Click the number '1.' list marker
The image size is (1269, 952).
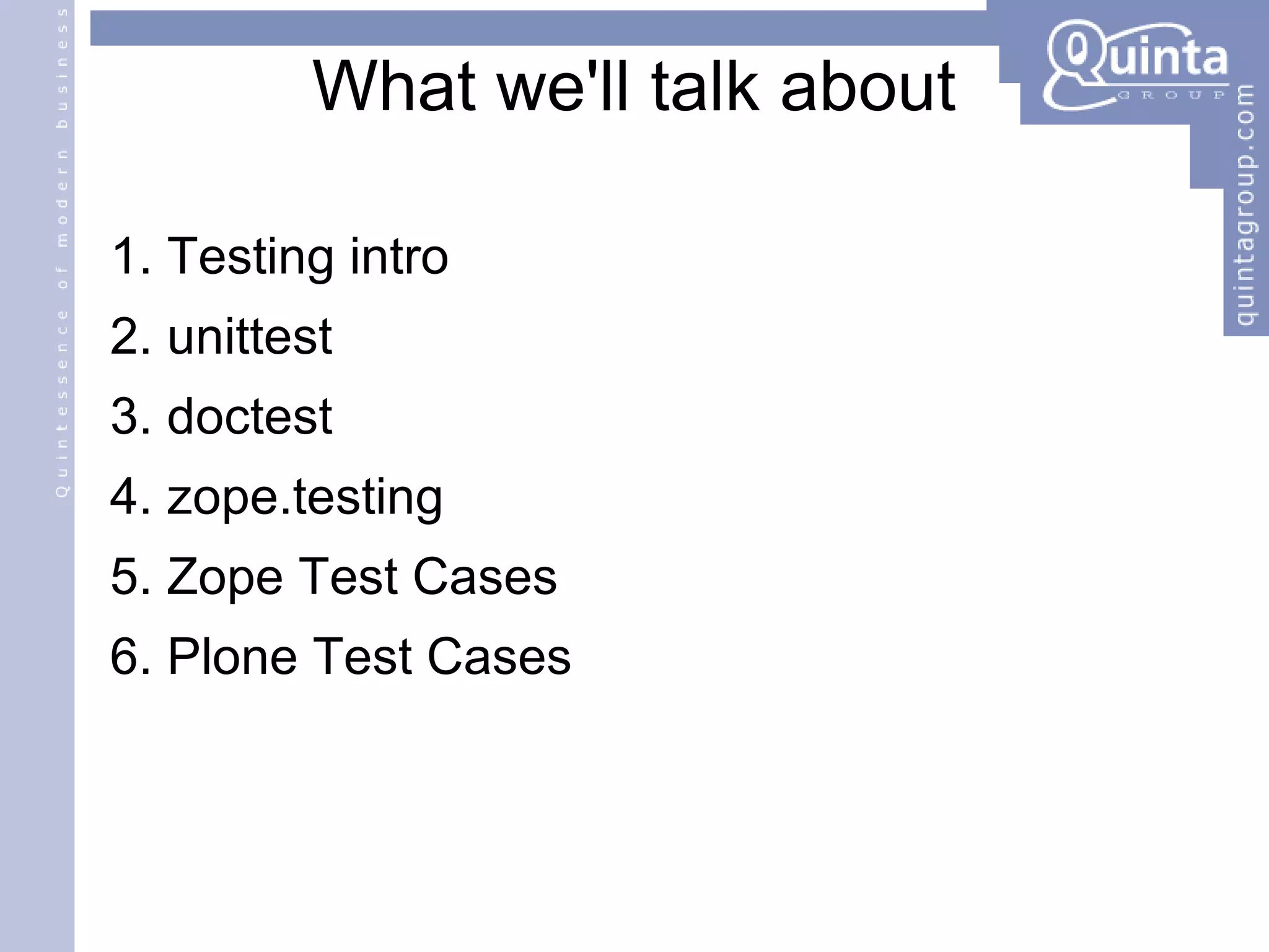131,256
